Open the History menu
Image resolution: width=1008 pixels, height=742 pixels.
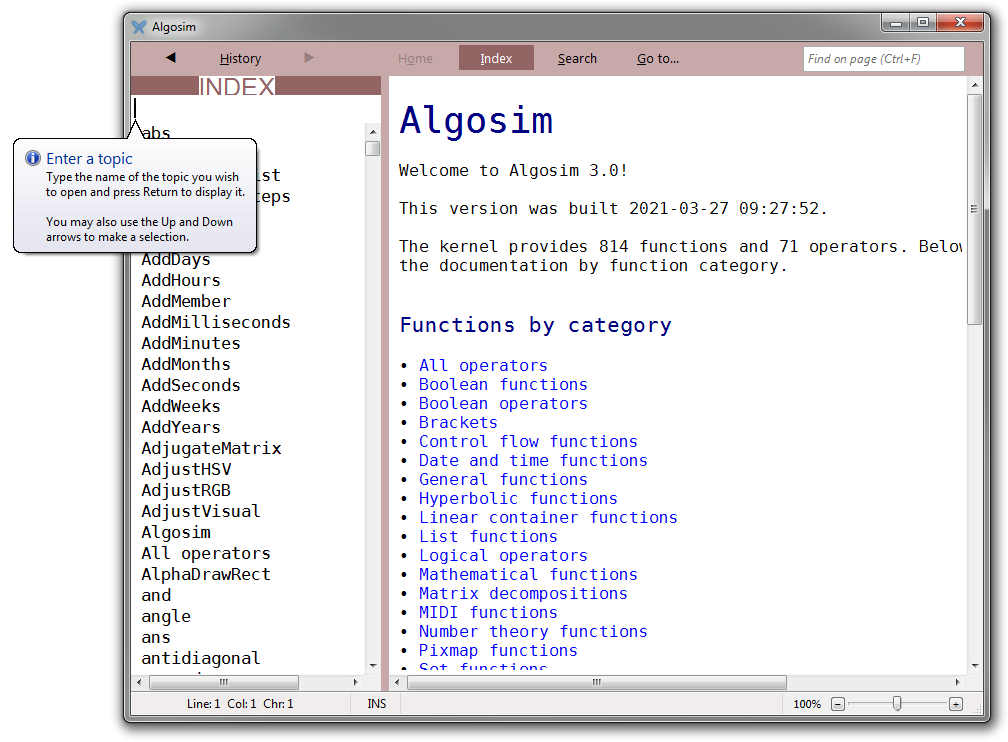click(x=240, y=59)
